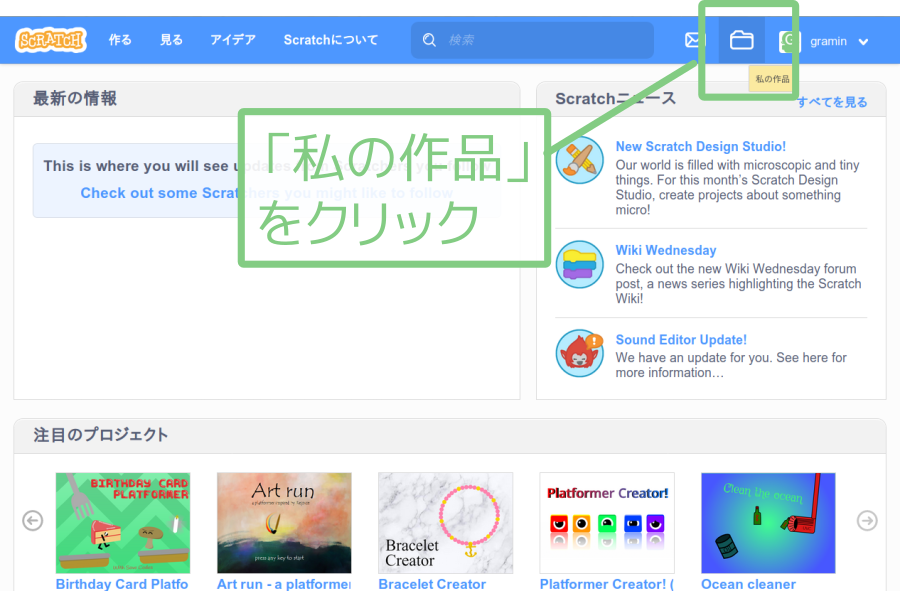Viewport: 900px width, 591px height.
Task: Click Wiki Wednesday description text
Action: click(x=738, y=283)
